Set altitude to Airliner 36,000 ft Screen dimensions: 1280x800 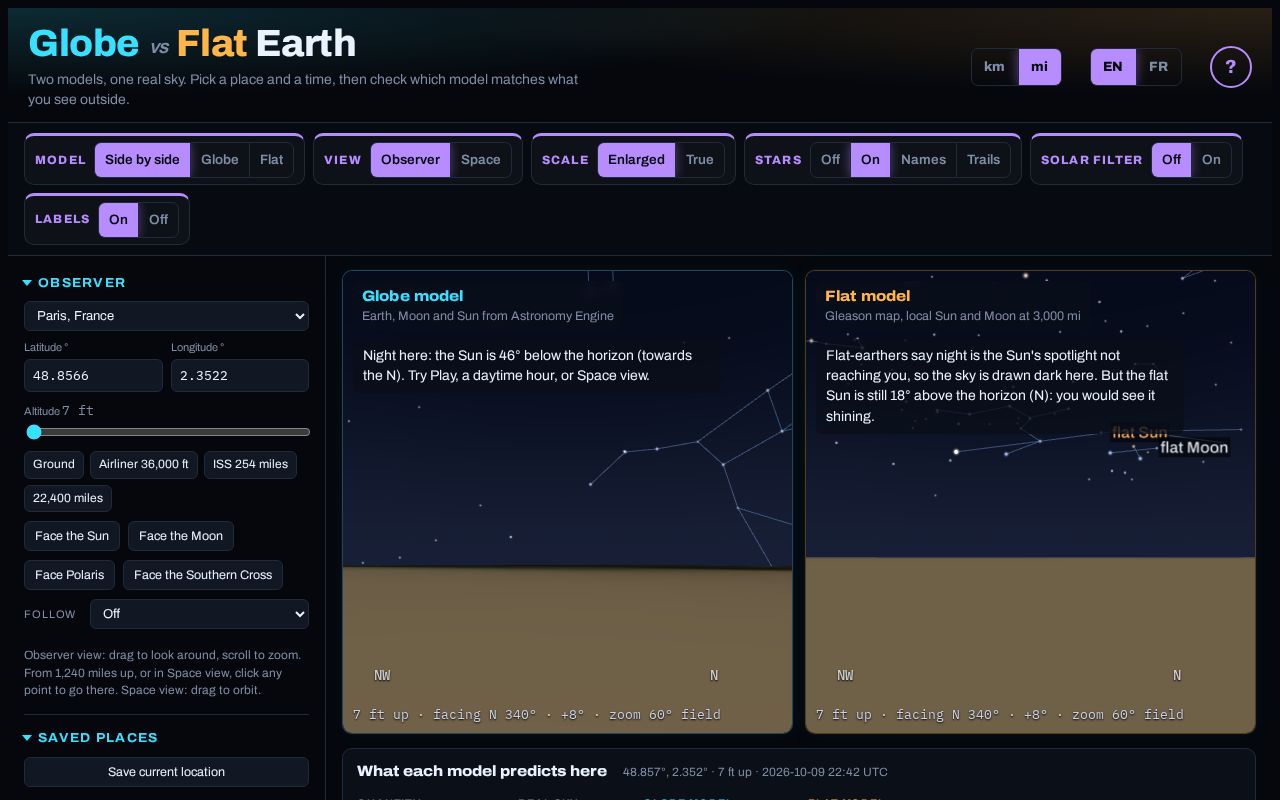144,464
